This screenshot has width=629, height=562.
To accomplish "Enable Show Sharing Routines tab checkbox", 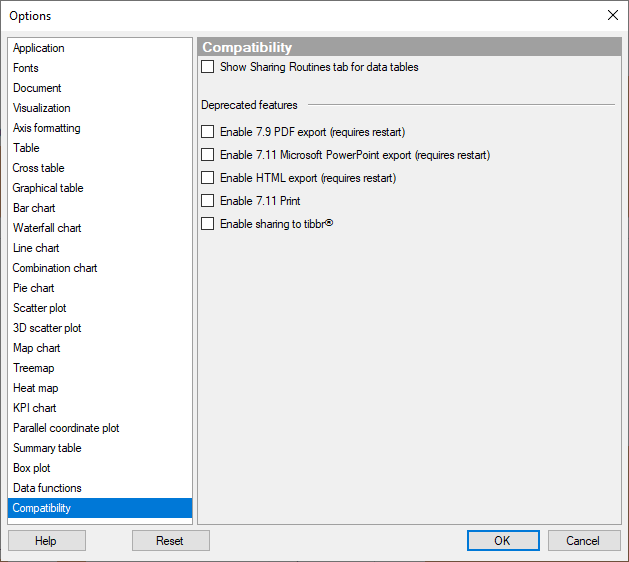I will [x=208, y=67].
